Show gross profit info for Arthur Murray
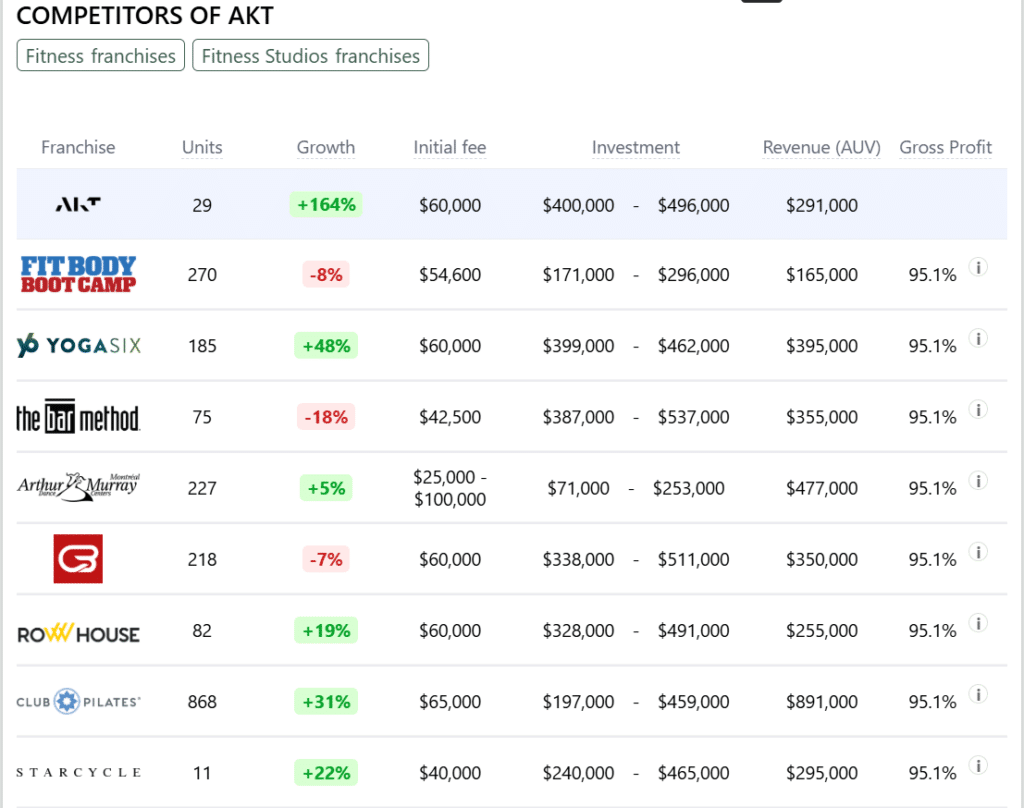Image resolution: width=1024 pixels, height=808 pixels. pos(978,481)
